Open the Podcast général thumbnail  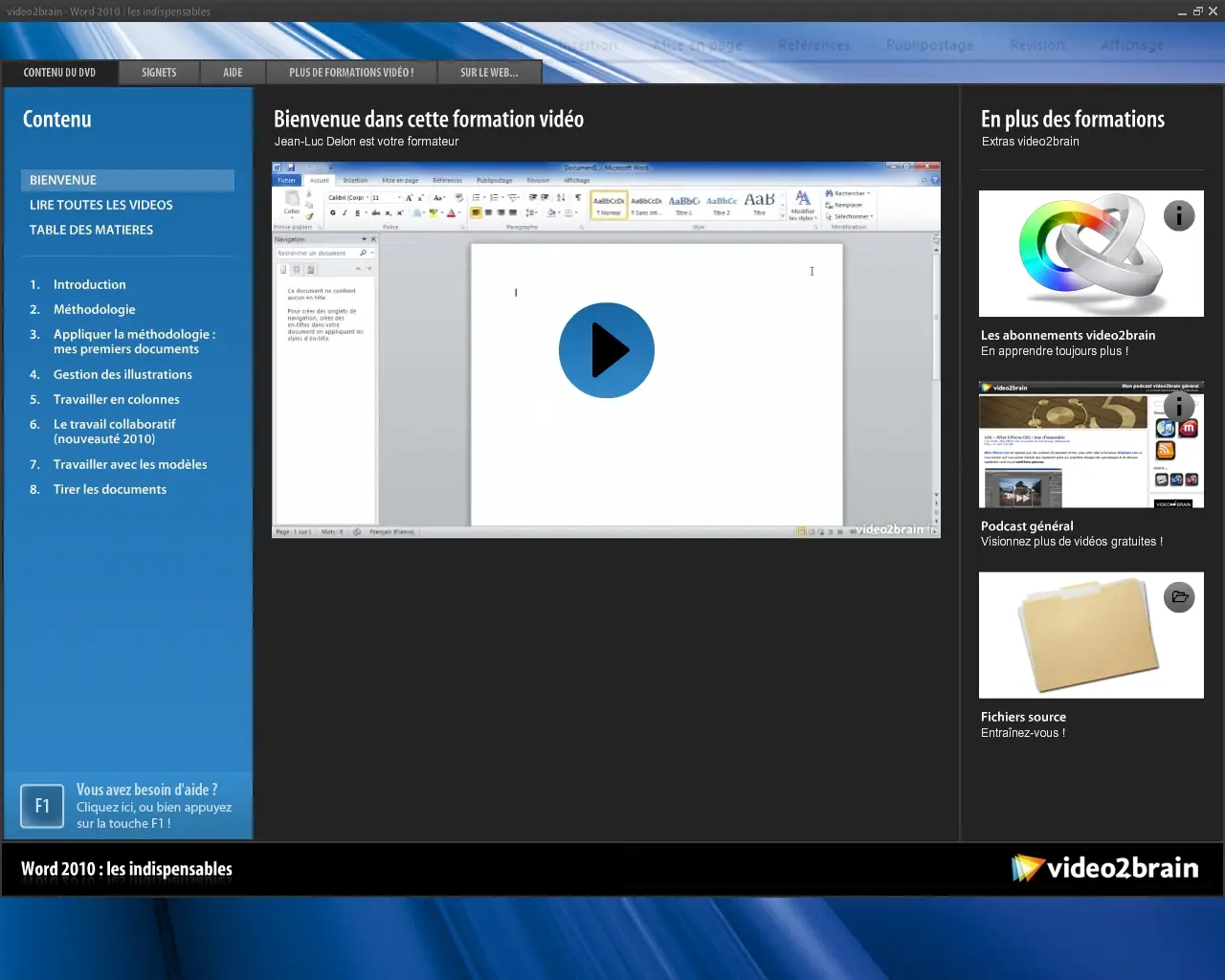[x=1091, y=444]
